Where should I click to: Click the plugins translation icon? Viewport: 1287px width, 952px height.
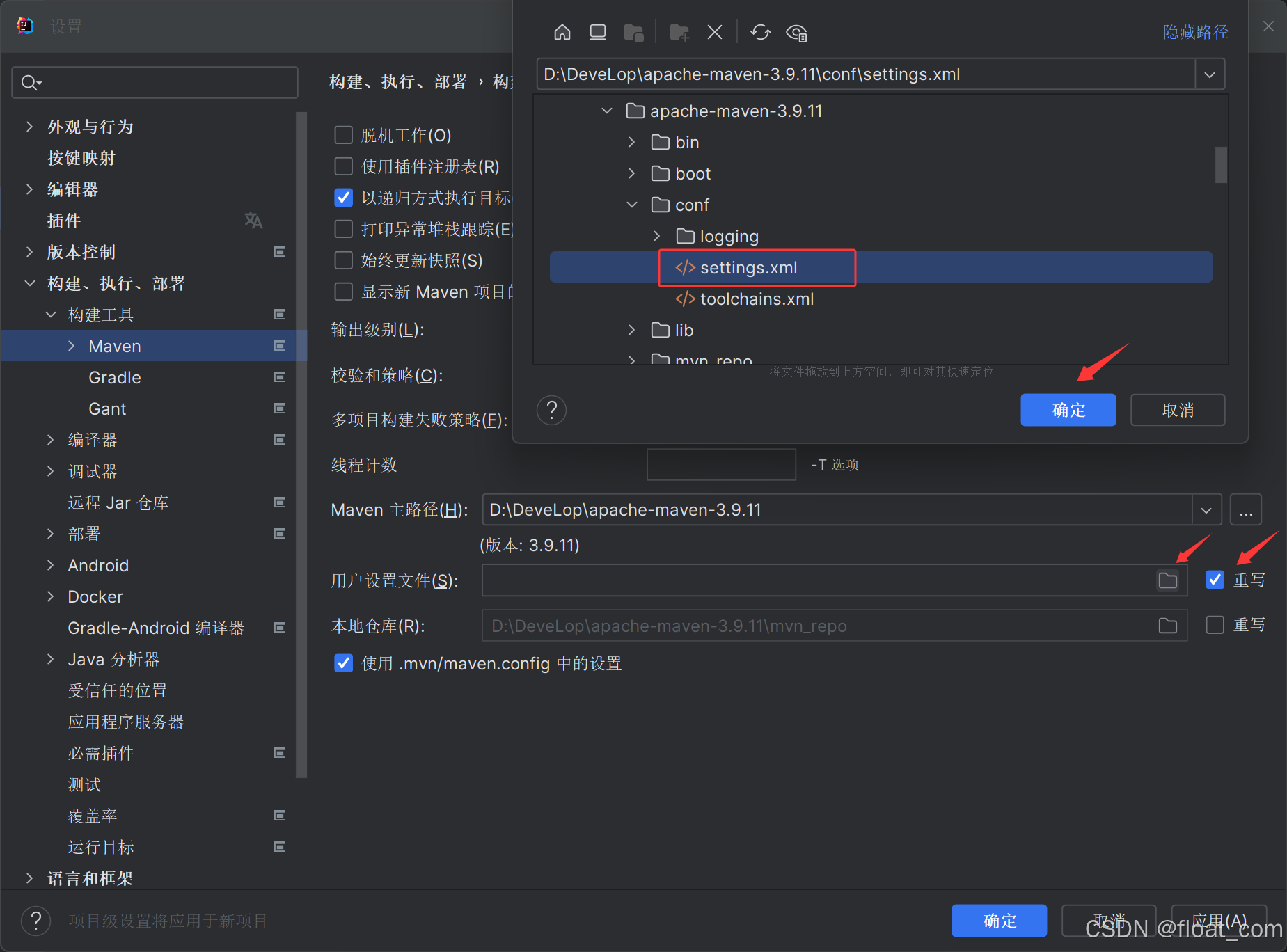click(x=253, y=221)
